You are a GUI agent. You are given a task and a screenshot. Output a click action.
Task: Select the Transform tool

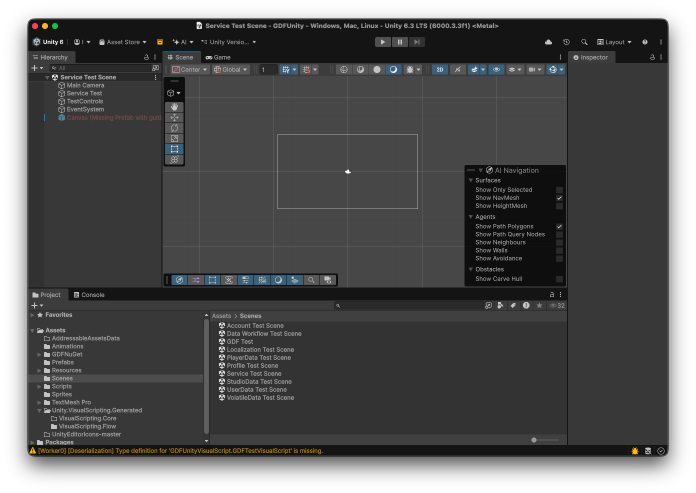coord(174,160)
